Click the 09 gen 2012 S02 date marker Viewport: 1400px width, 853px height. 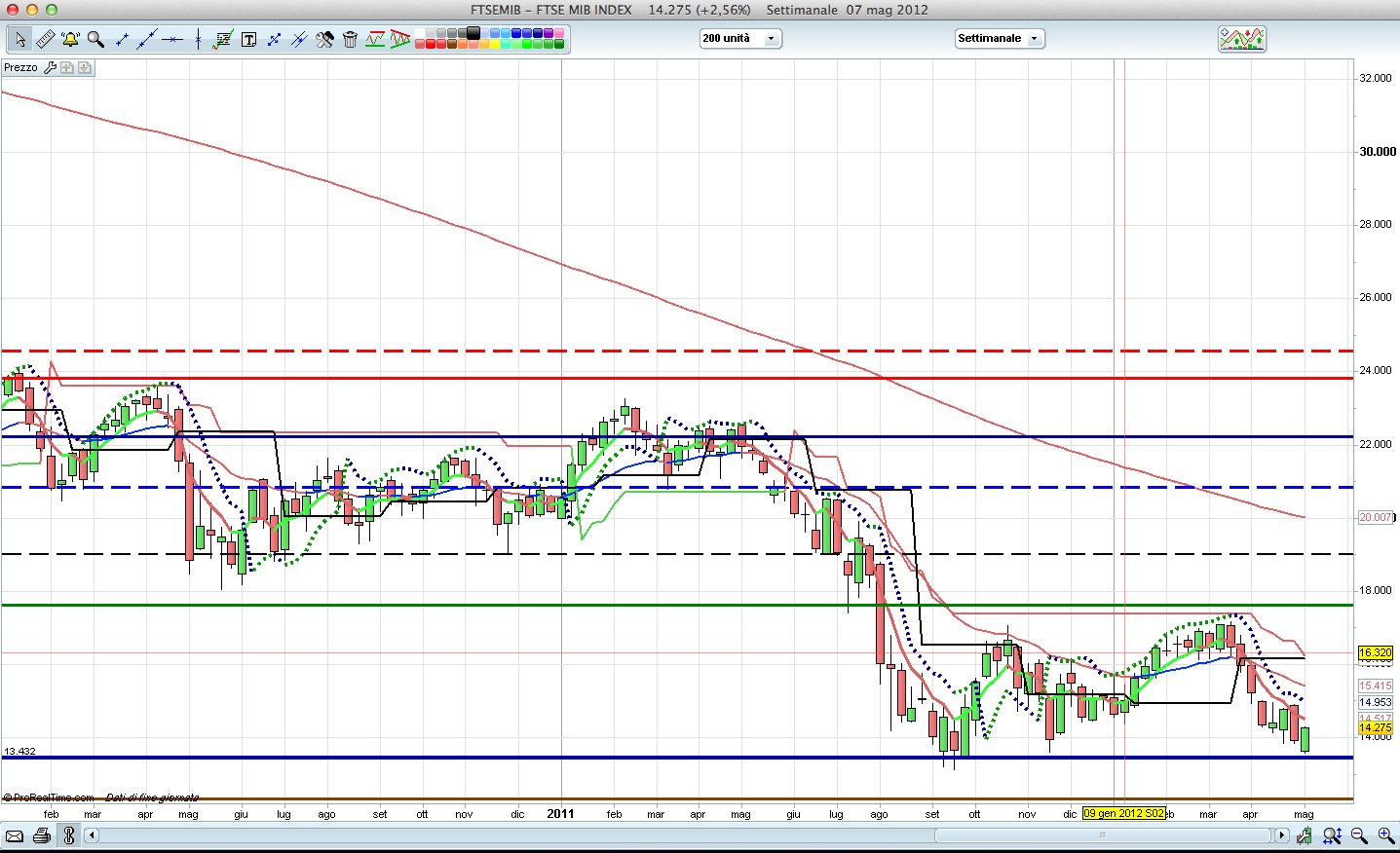tap(1123, 813)
